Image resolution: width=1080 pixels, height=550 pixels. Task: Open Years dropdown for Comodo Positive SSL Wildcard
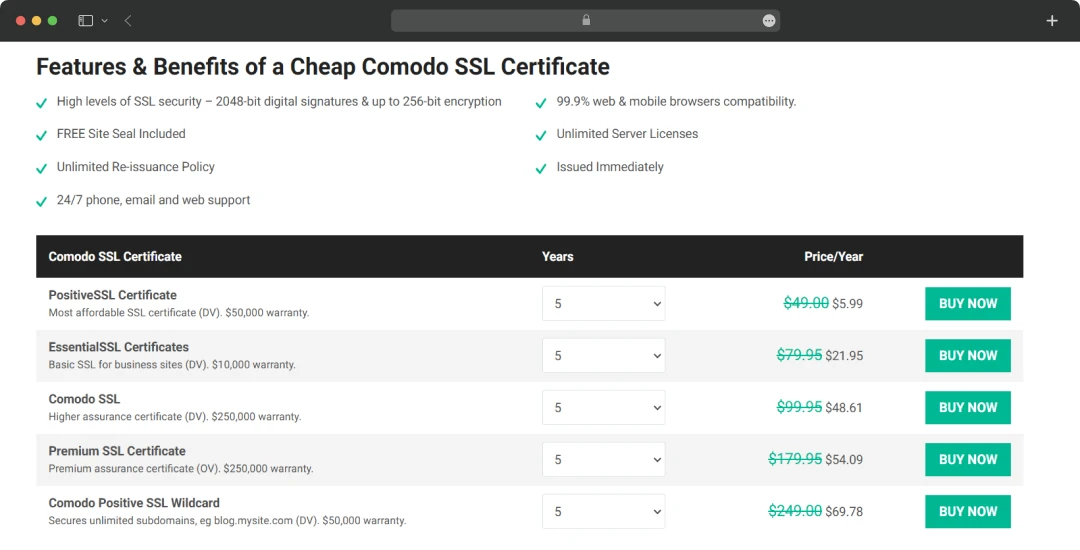tap(603, 511)
